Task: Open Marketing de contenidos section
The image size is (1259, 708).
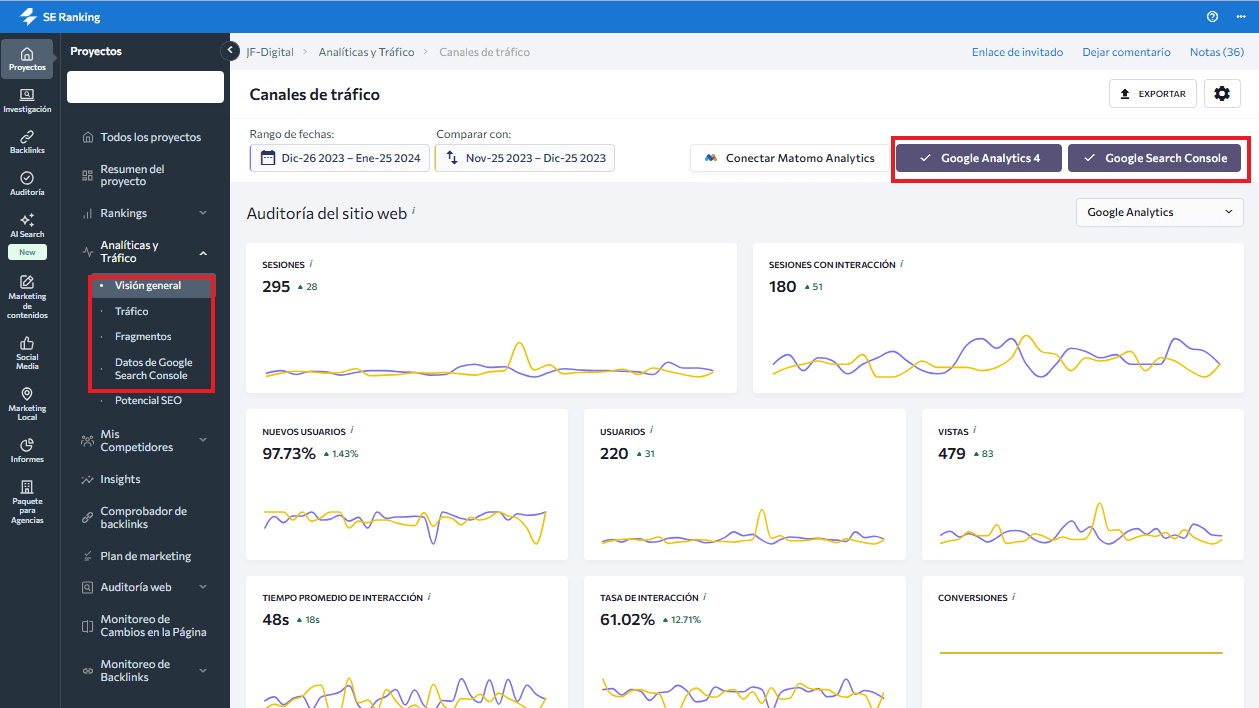Action: (27, 297)
